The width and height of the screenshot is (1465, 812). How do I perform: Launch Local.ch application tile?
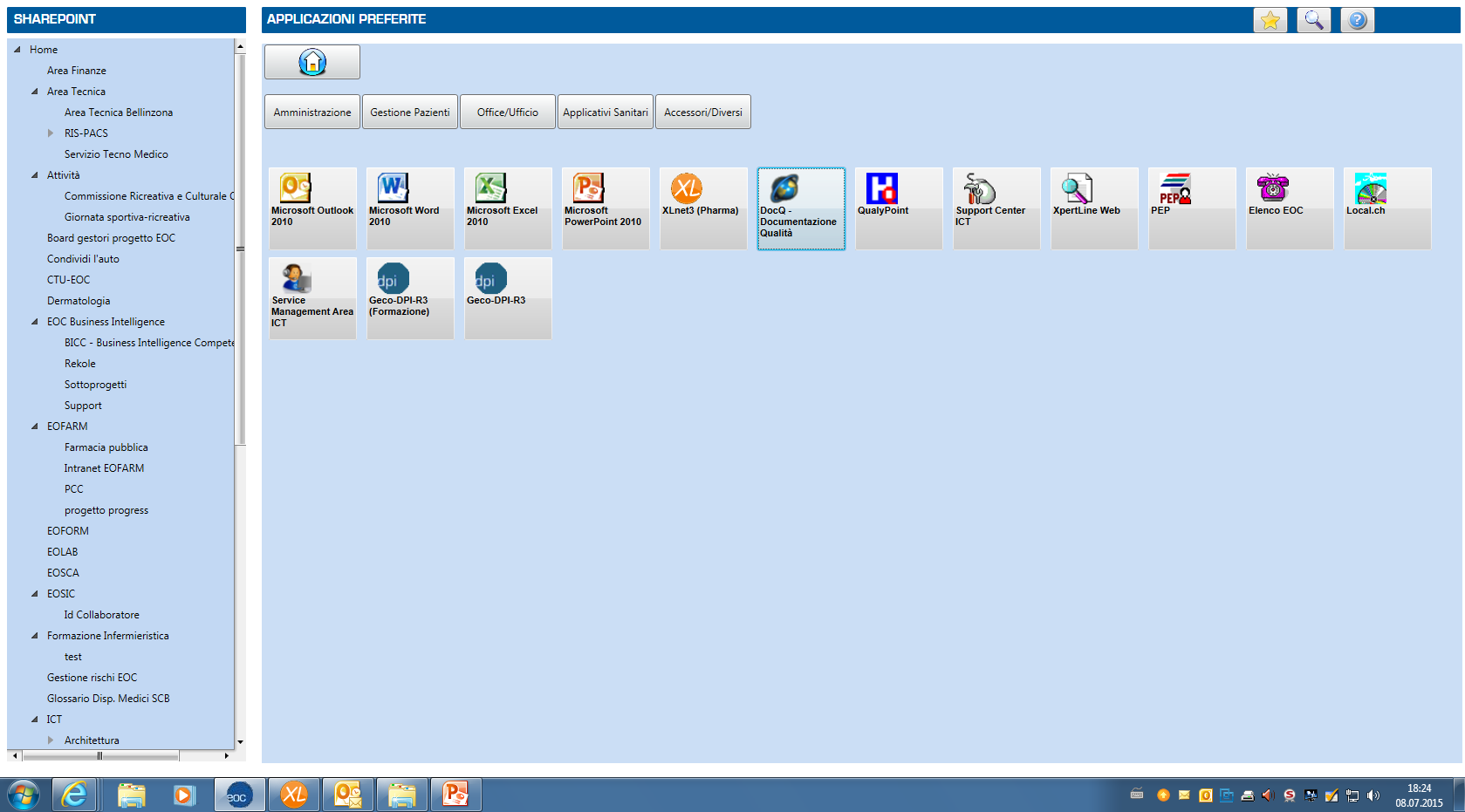(x=1387, y=208)
